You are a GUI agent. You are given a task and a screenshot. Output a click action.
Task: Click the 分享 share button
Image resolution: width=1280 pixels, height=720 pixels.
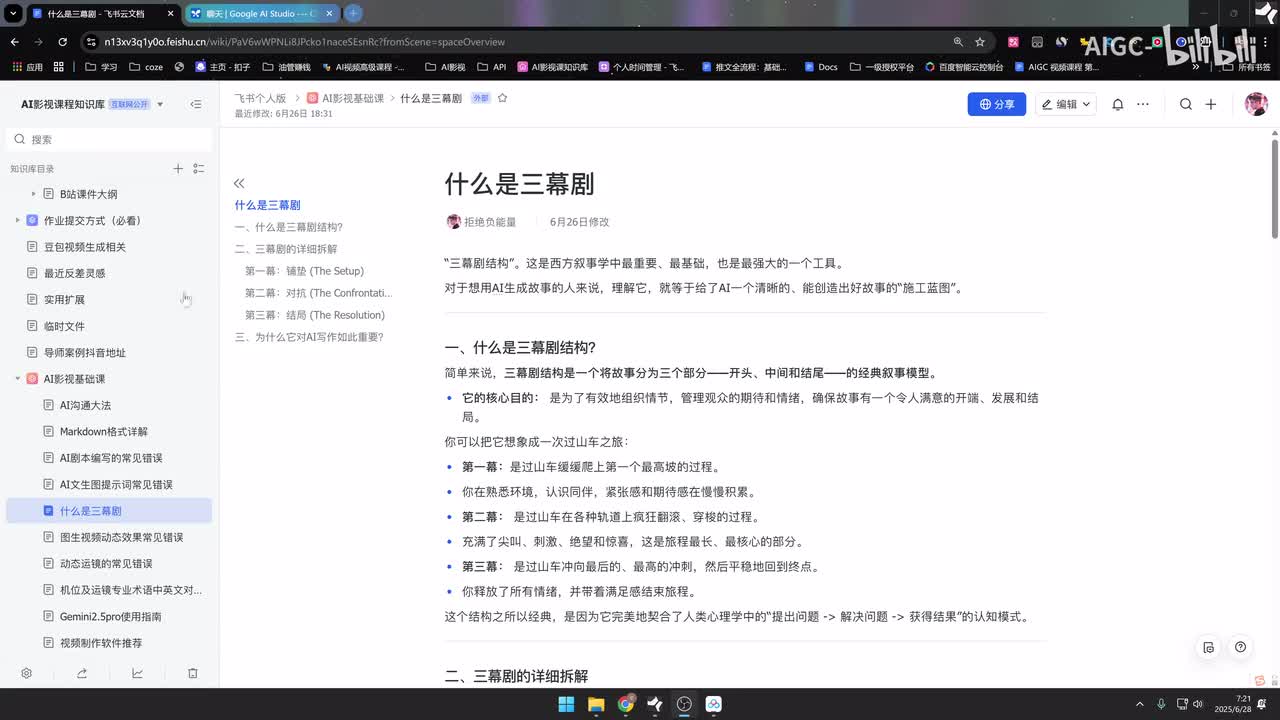click(x=997, y=104)
